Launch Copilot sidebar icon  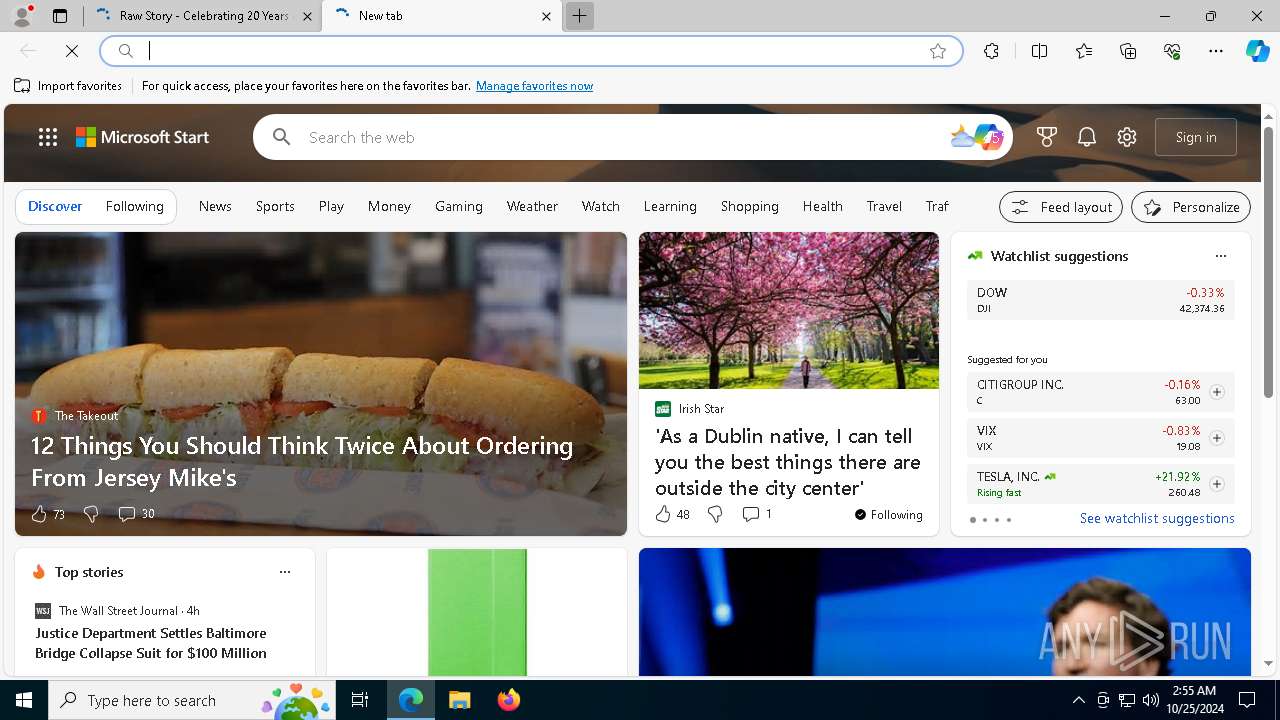point(1257,51)
